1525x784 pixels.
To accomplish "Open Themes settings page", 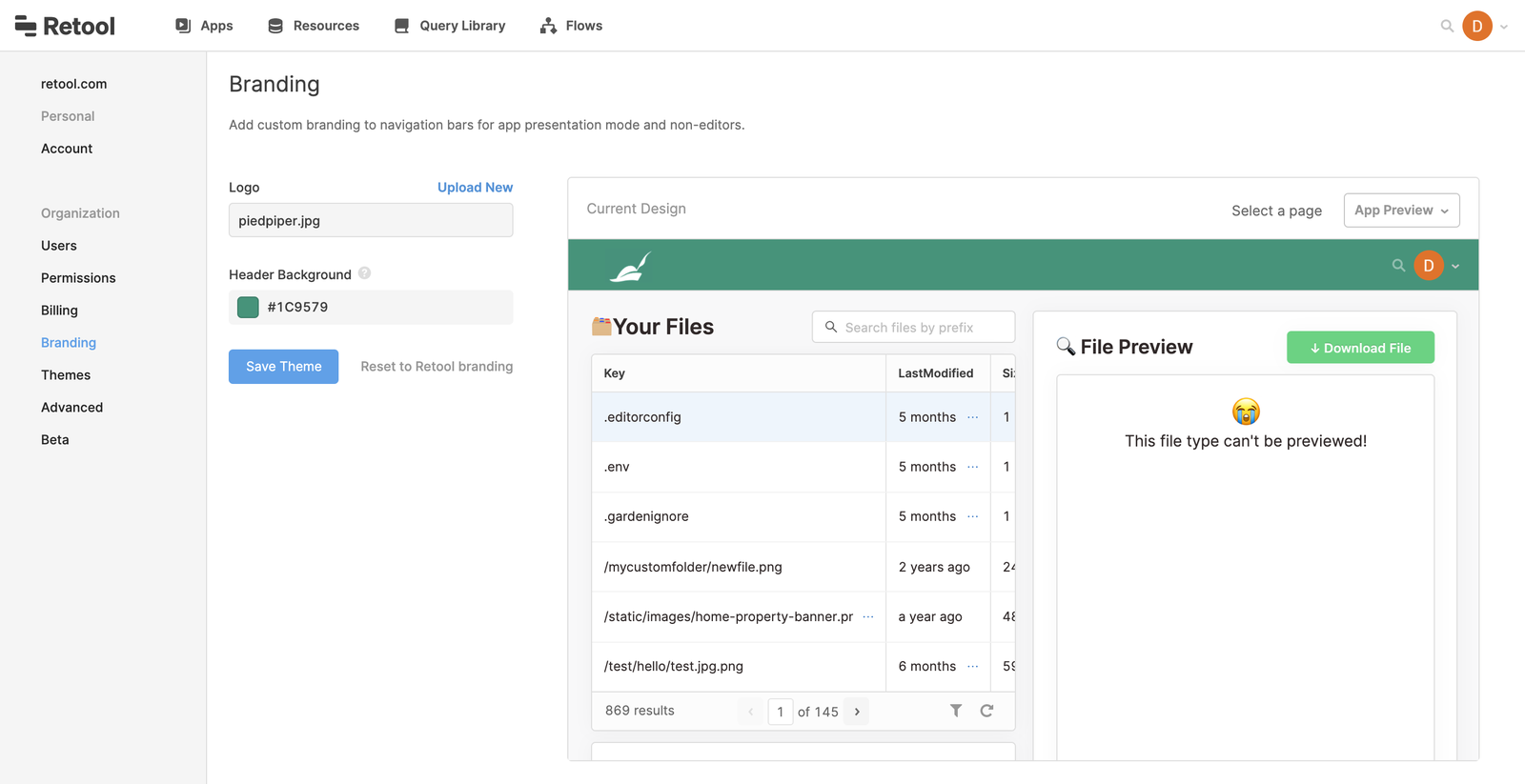I will (66, 375).
